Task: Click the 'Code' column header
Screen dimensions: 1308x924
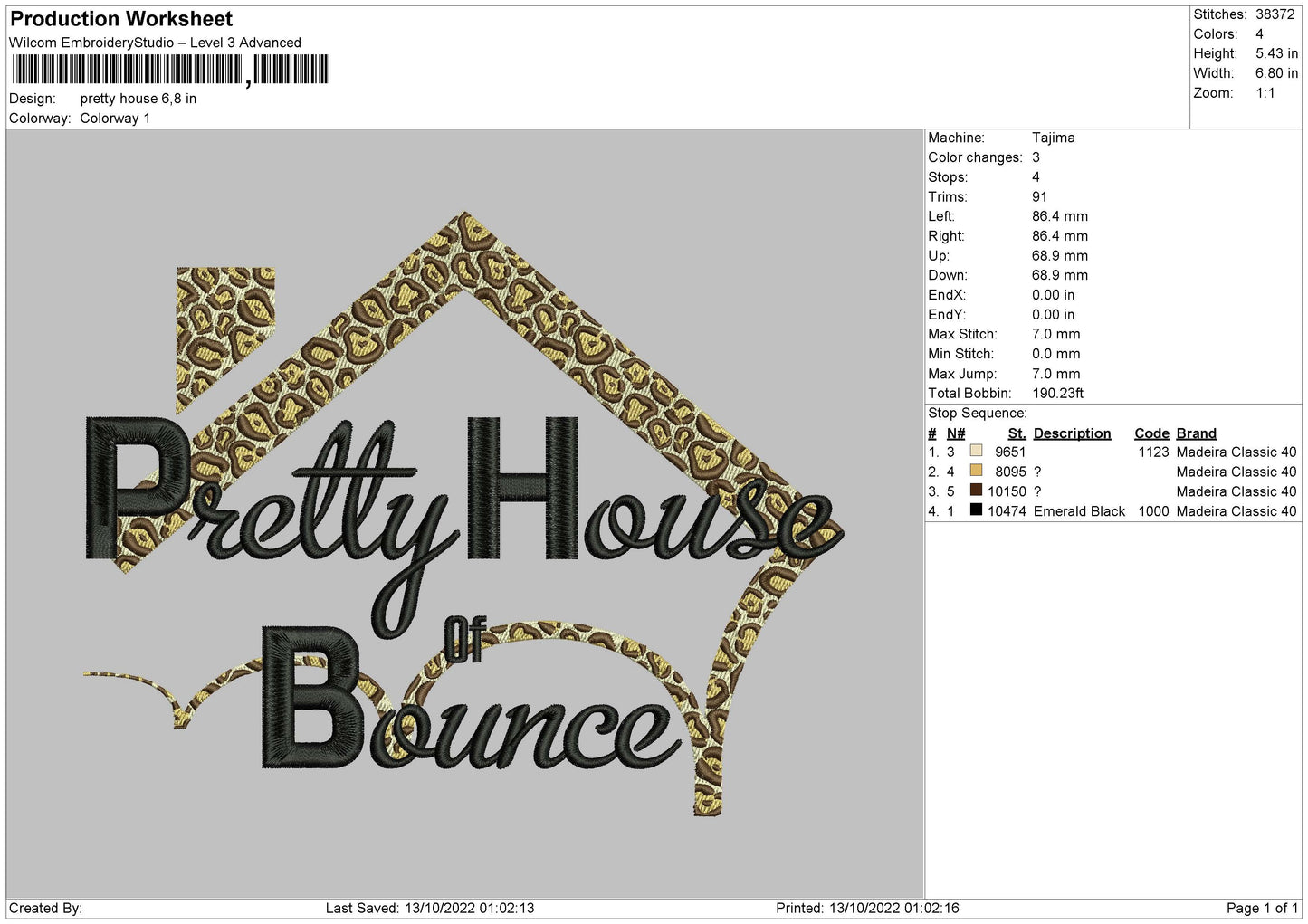Action: pyautogui.click(x=1151, y=433)
